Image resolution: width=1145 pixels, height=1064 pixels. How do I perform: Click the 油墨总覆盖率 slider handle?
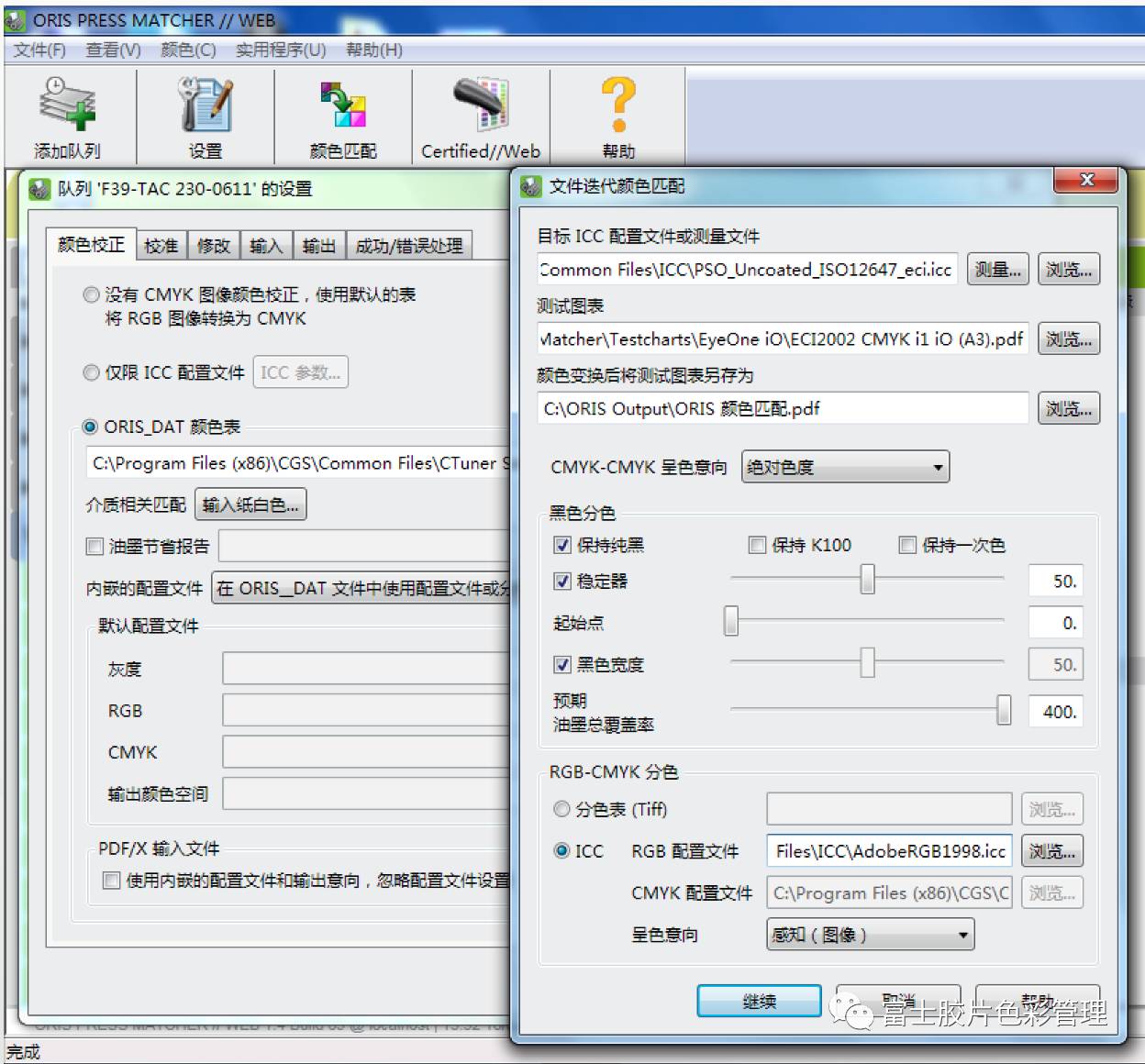point(1004,709)
